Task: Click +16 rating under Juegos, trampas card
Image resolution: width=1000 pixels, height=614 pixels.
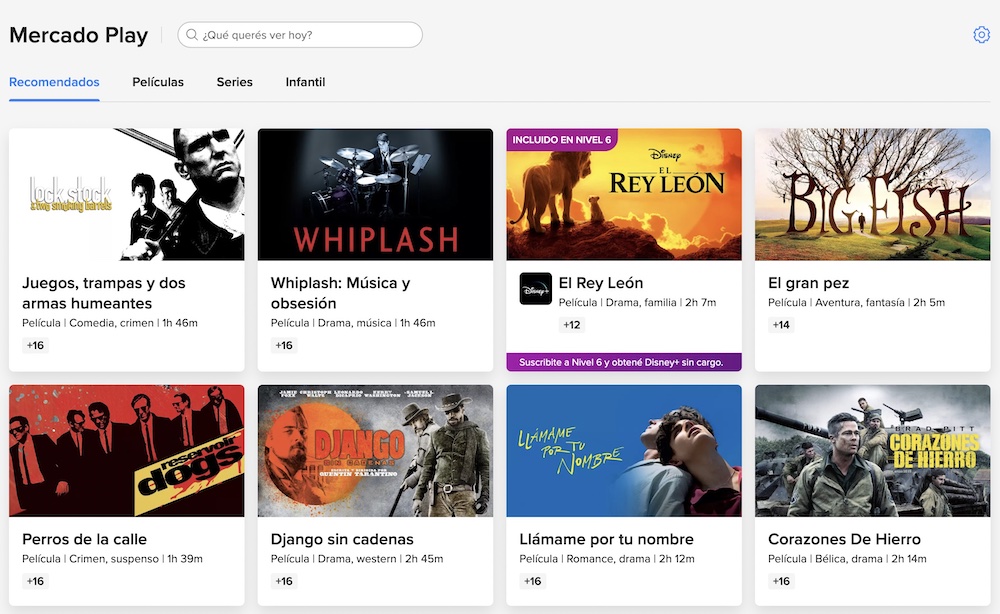Action: click(x=35, y=345)
